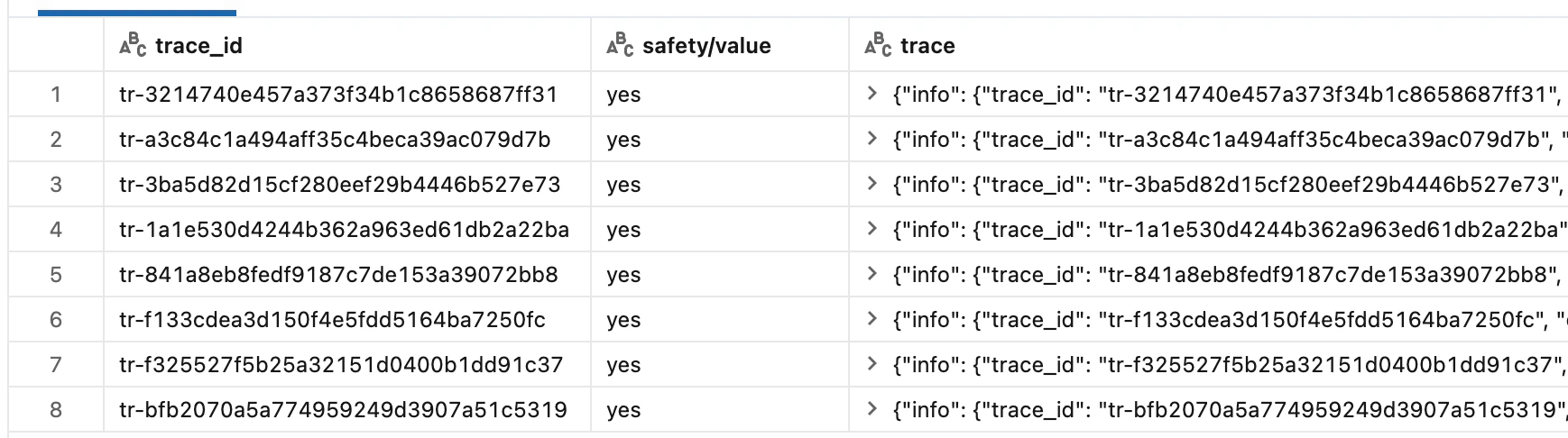Click string type icon beside trace_id header

(133, 45)
